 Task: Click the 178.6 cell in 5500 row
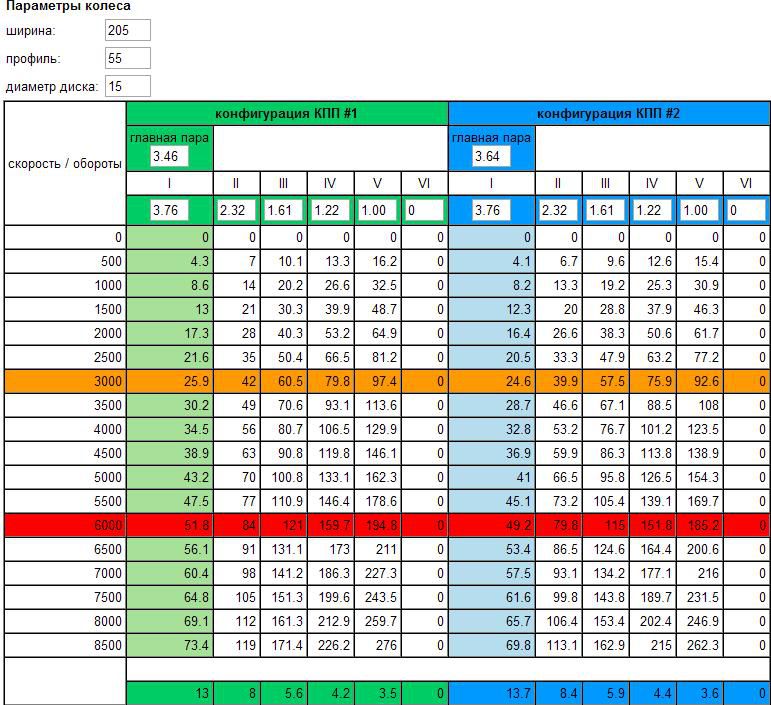click(x=378, y=501)
